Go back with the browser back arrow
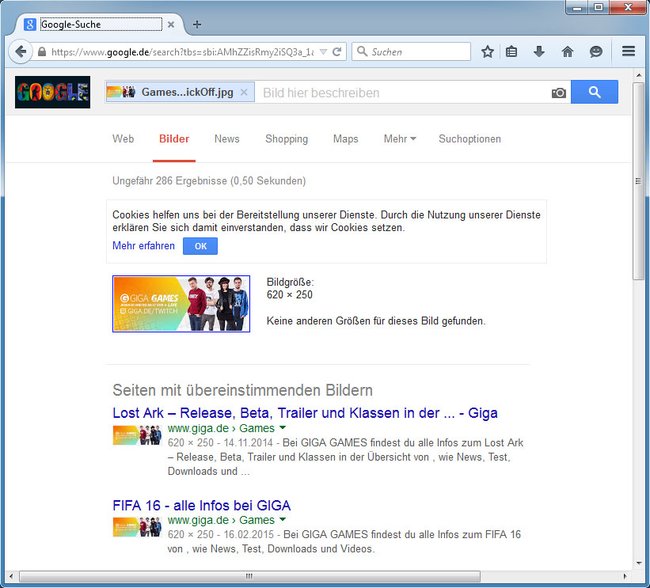The height and width of the screenshot is (588, 650). coord(20,52)
